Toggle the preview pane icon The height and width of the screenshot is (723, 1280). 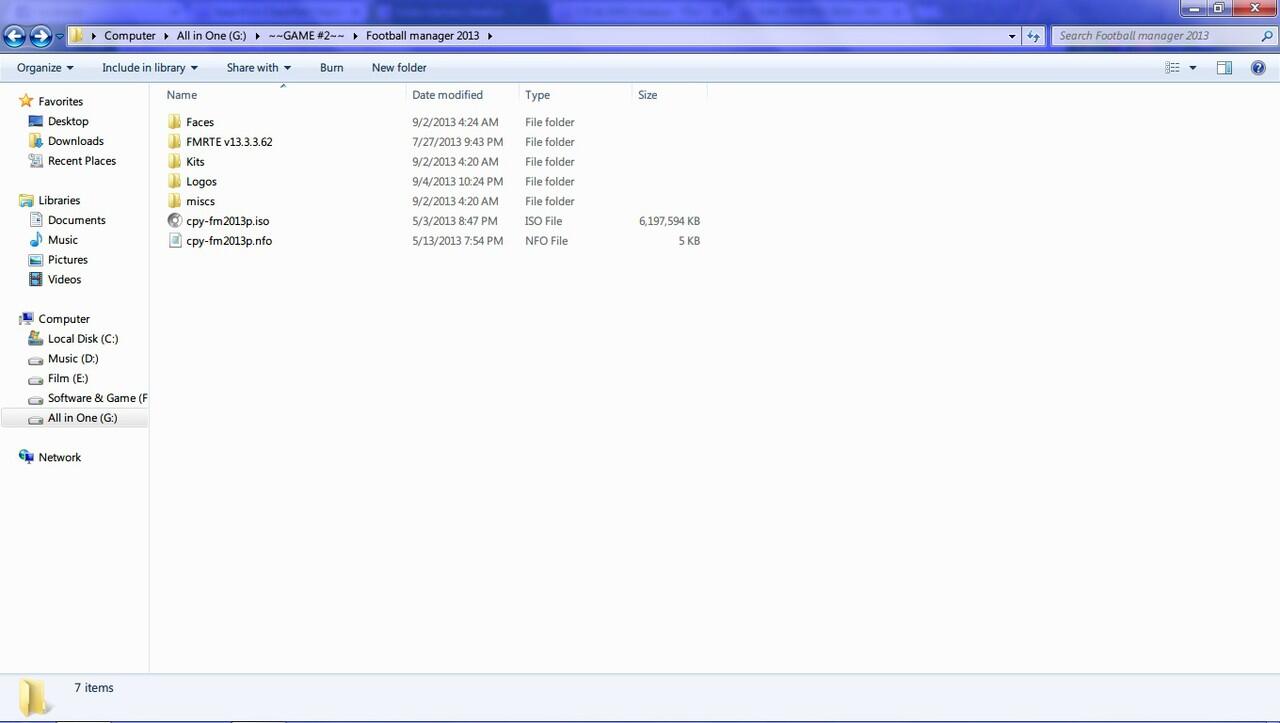tap(1224, 68)
